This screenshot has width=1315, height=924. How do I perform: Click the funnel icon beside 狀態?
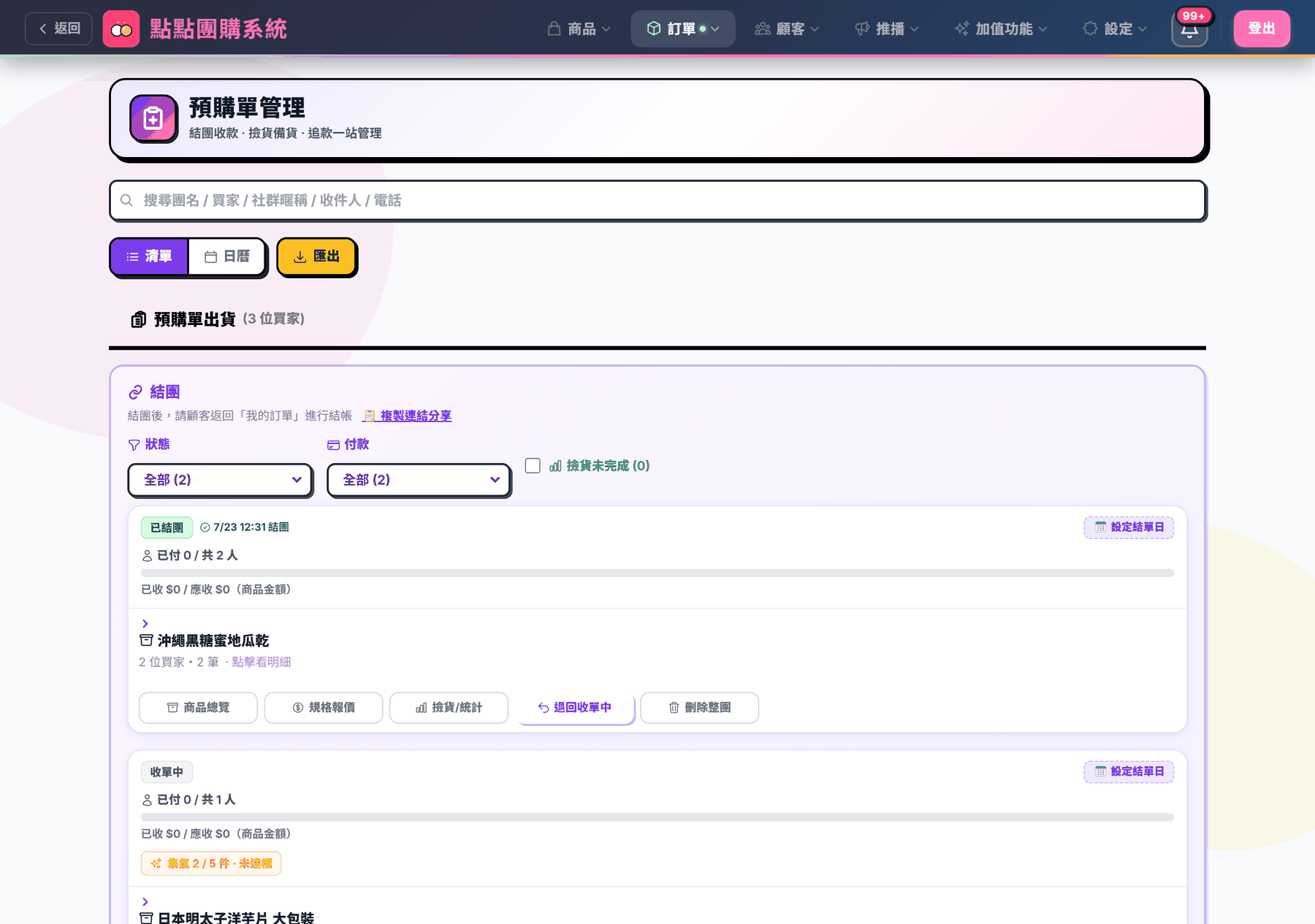134,444
